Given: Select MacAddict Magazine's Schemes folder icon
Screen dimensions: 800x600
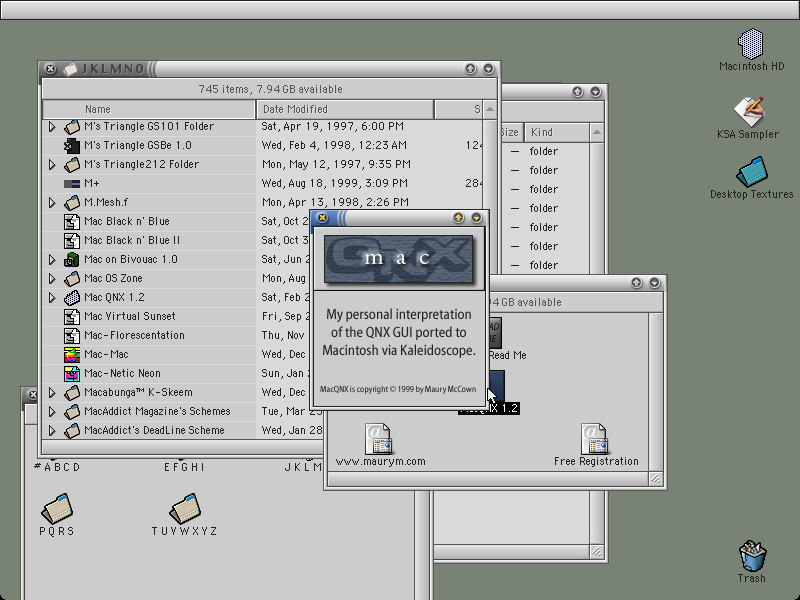Looking at the screenshot, I should tap(72, 411).
